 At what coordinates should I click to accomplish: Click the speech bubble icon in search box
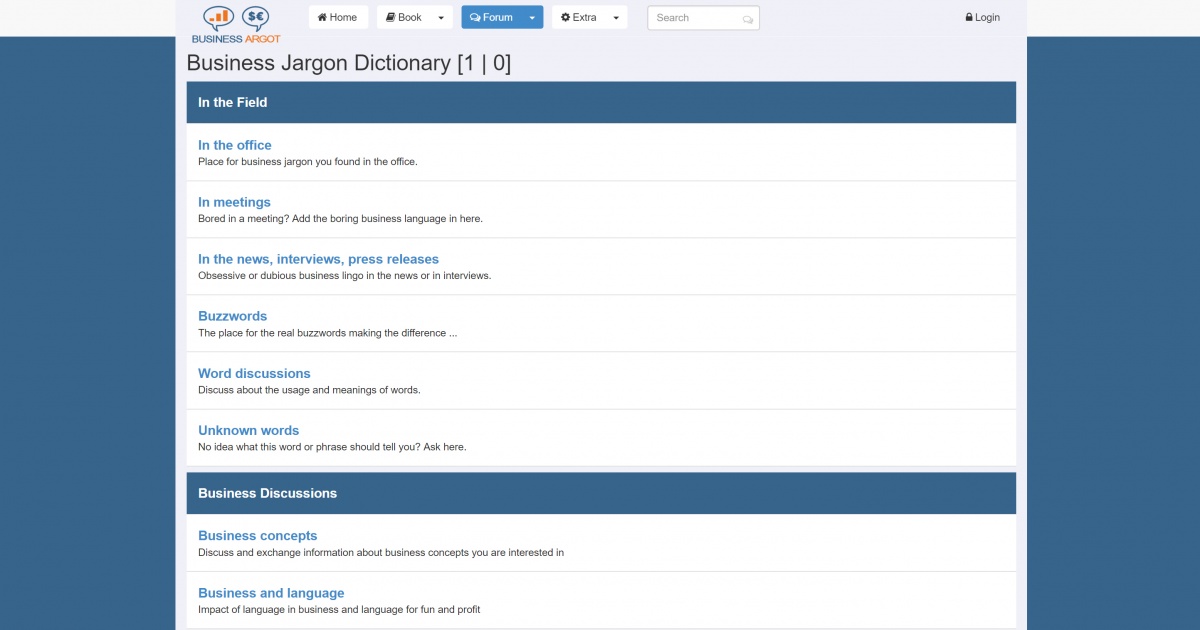(748, 19)
